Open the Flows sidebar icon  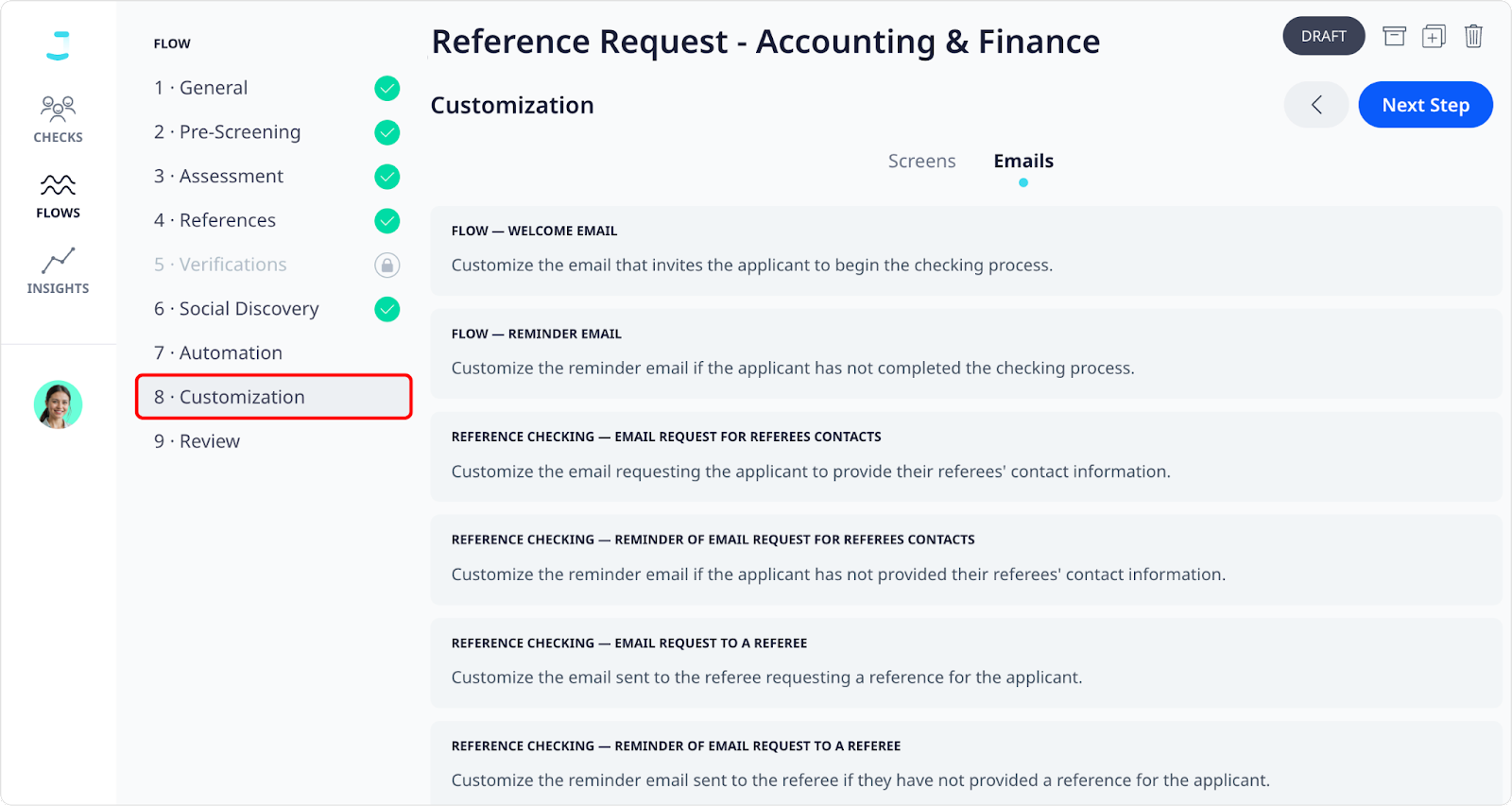coord(58,184)
